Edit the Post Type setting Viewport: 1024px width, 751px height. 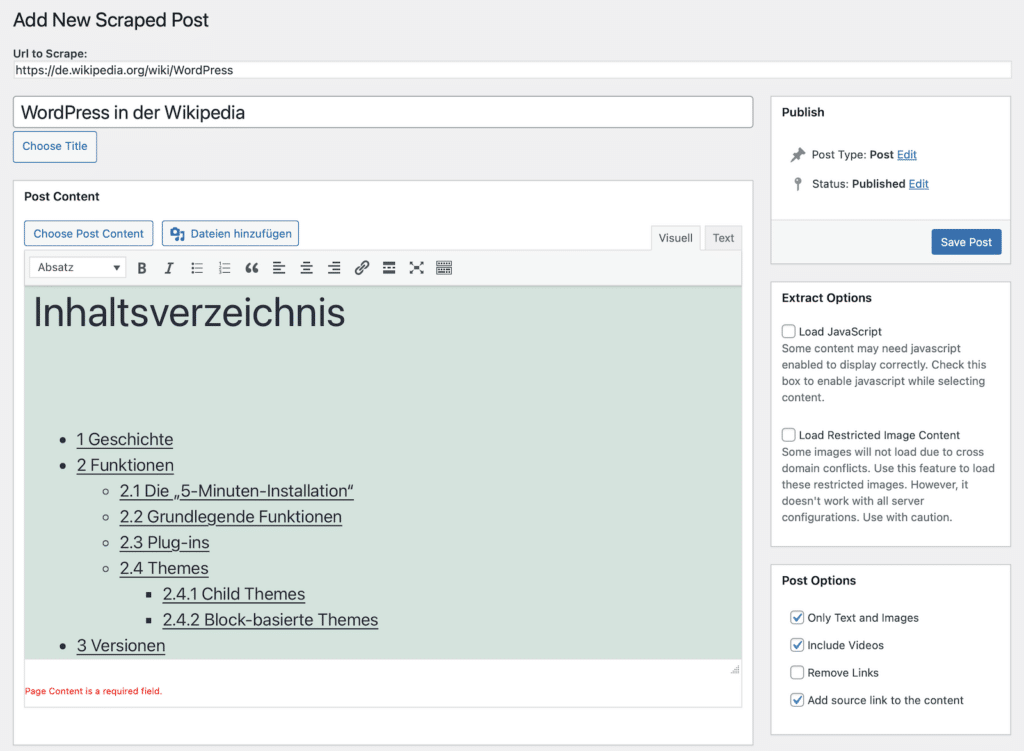(906, 155)
